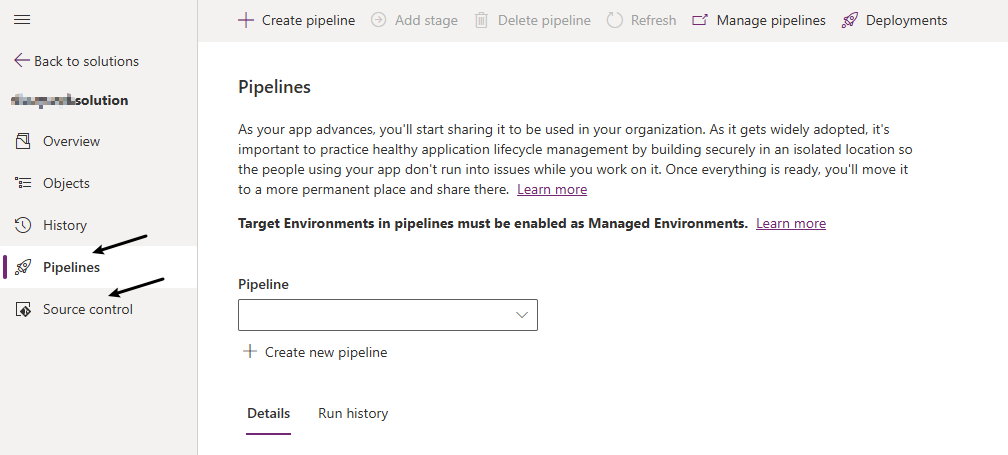Click the Pipelines rocket icon in sidebar
Screen dimensions: 1008x455
(24, 267)
